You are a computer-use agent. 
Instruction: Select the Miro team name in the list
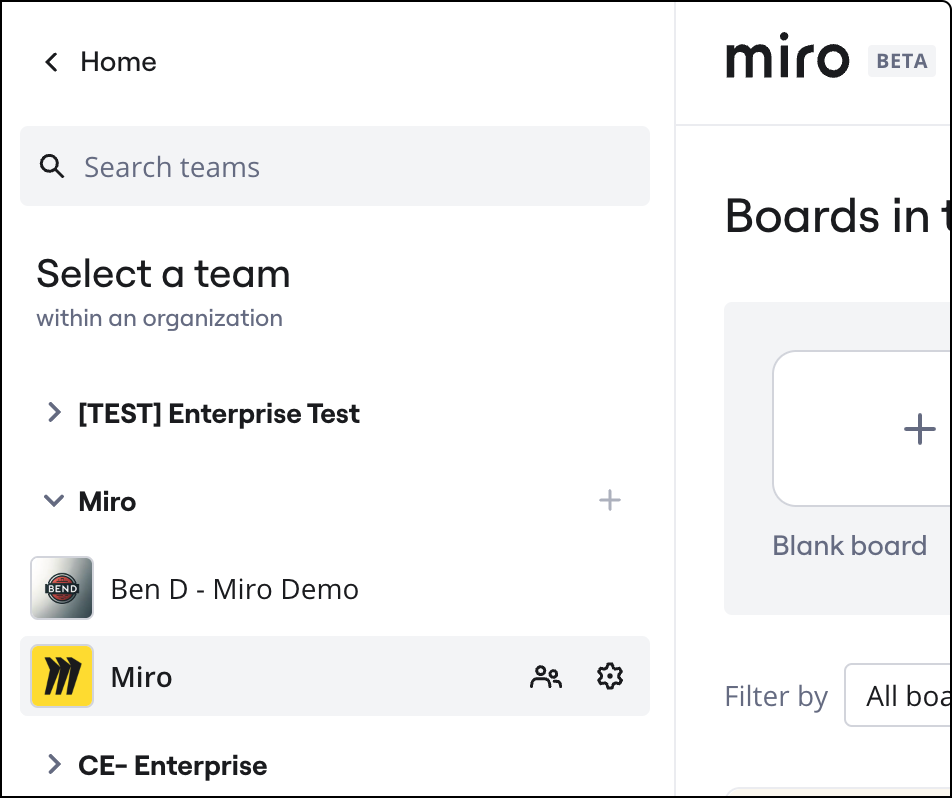(x=141, y=677)
